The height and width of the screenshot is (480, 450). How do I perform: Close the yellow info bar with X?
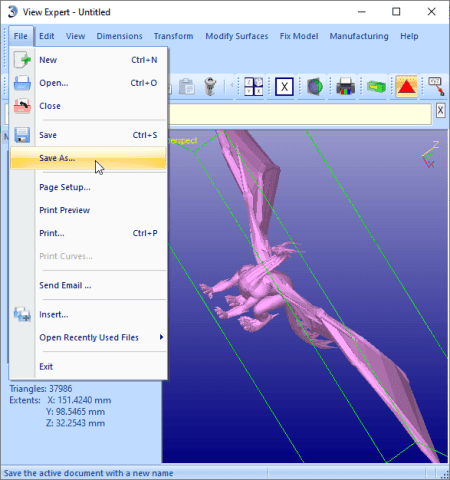(440, 110)
